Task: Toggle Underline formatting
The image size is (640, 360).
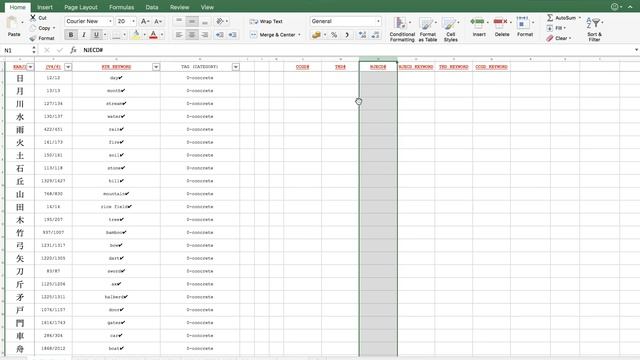Action: coord(96,35)
